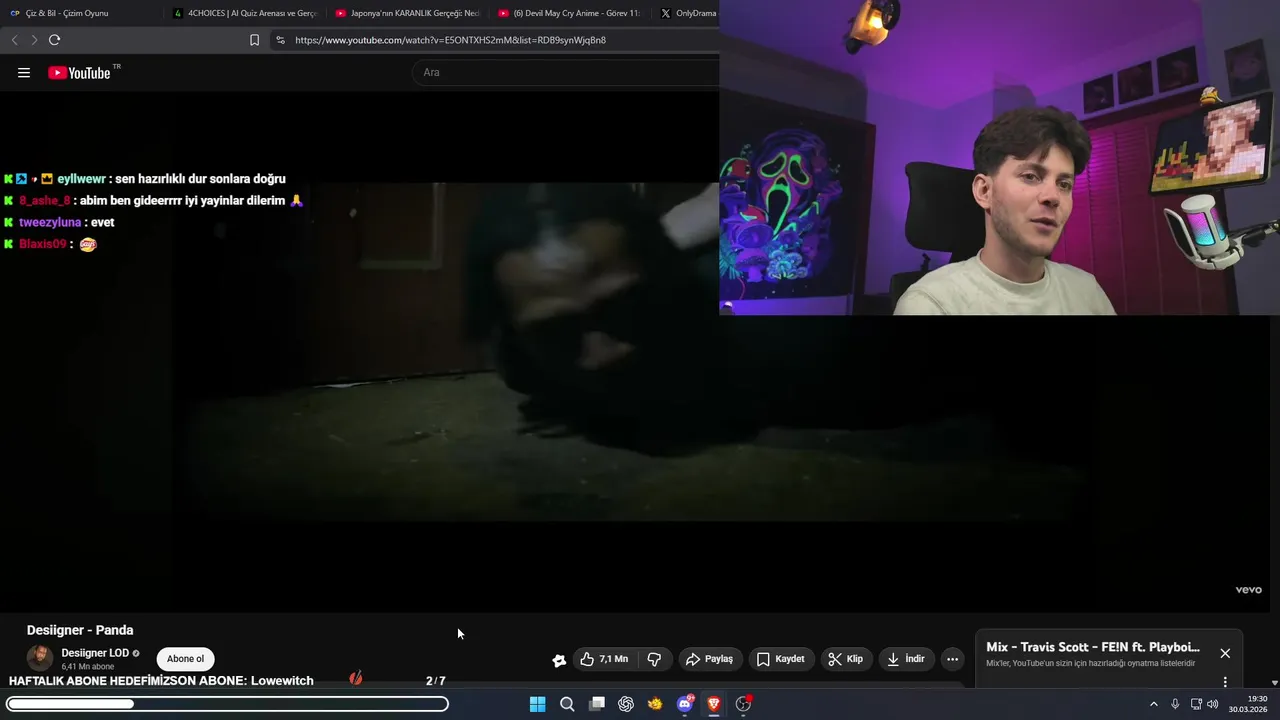Switch to the 4CHOICES AI Quiz tab
Viewport: 1280px width, 720px height.
click(x=244, y=13)
